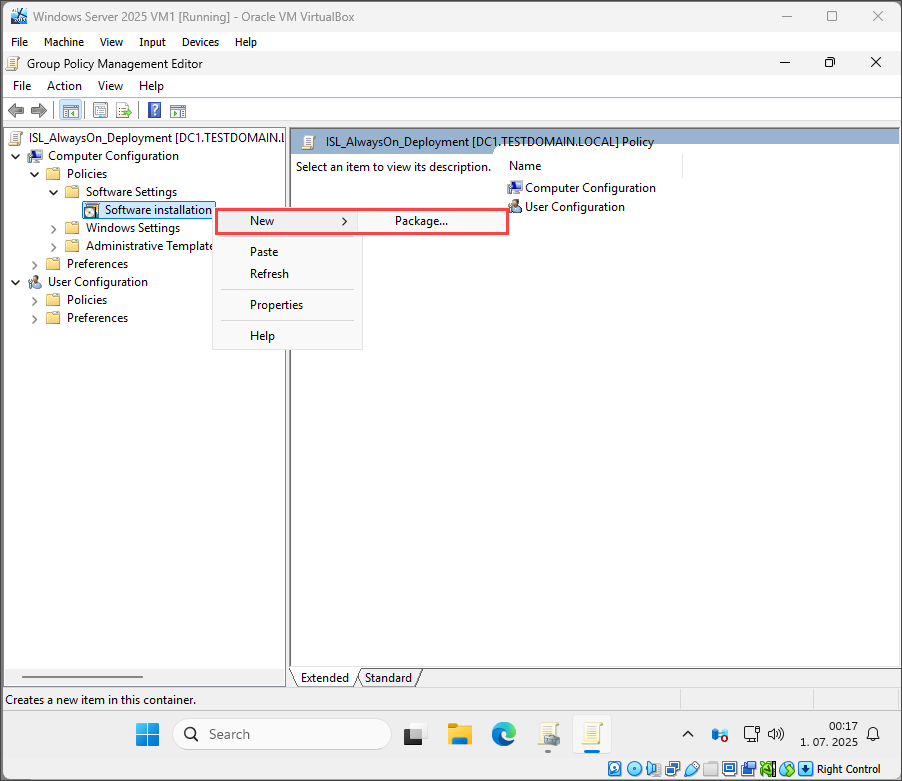Screen dimensions: 902x781
Task: Click the taskbar Search box
Action: (x=282, y=734)
